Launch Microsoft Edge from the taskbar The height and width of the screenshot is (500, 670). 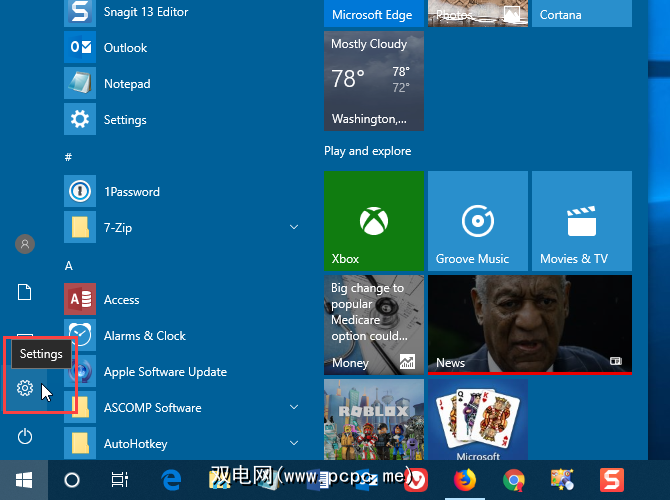tap(172, 480)
